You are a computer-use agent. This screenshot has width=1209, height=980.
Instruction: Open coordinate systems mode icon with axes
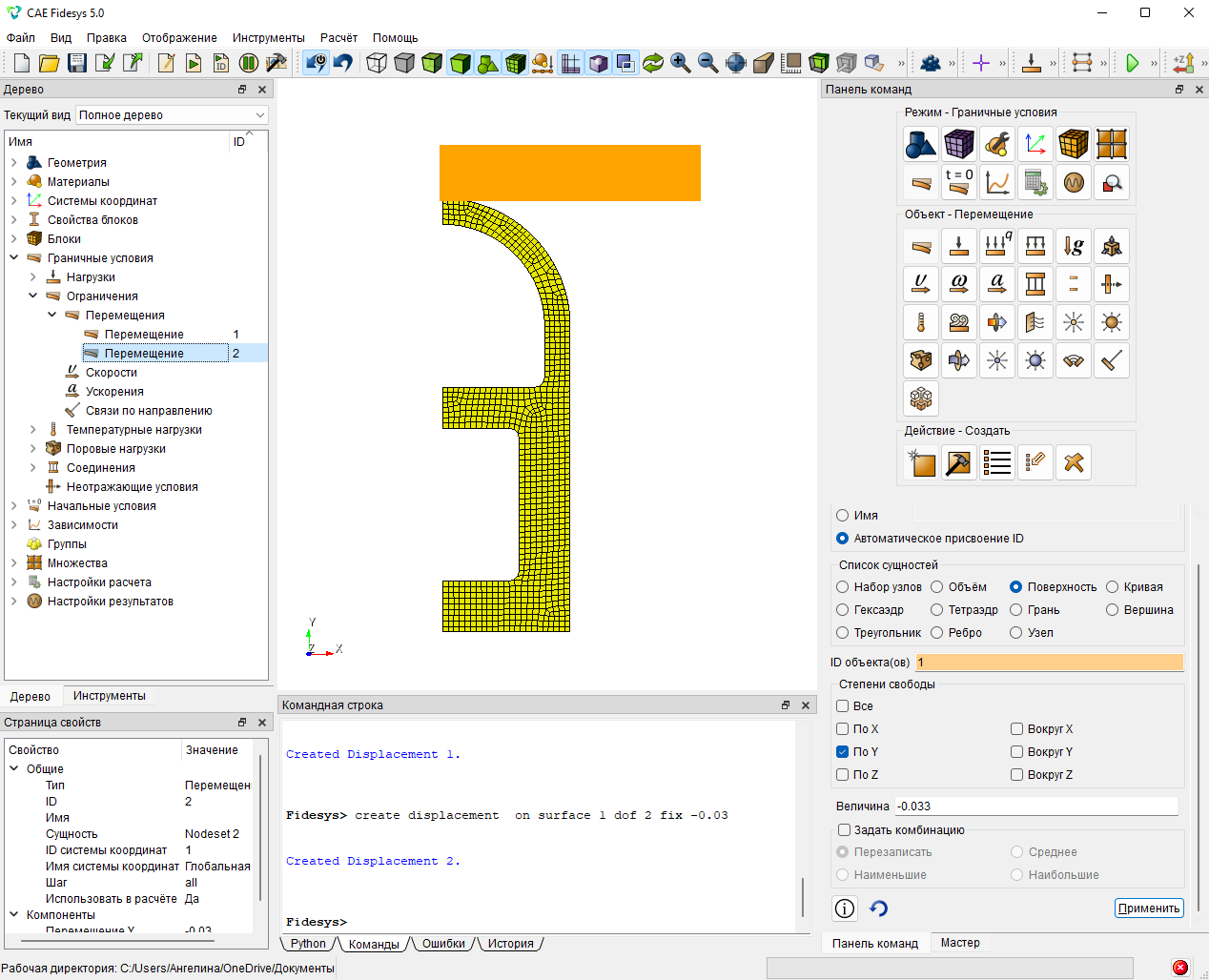tap(1035, 144)
